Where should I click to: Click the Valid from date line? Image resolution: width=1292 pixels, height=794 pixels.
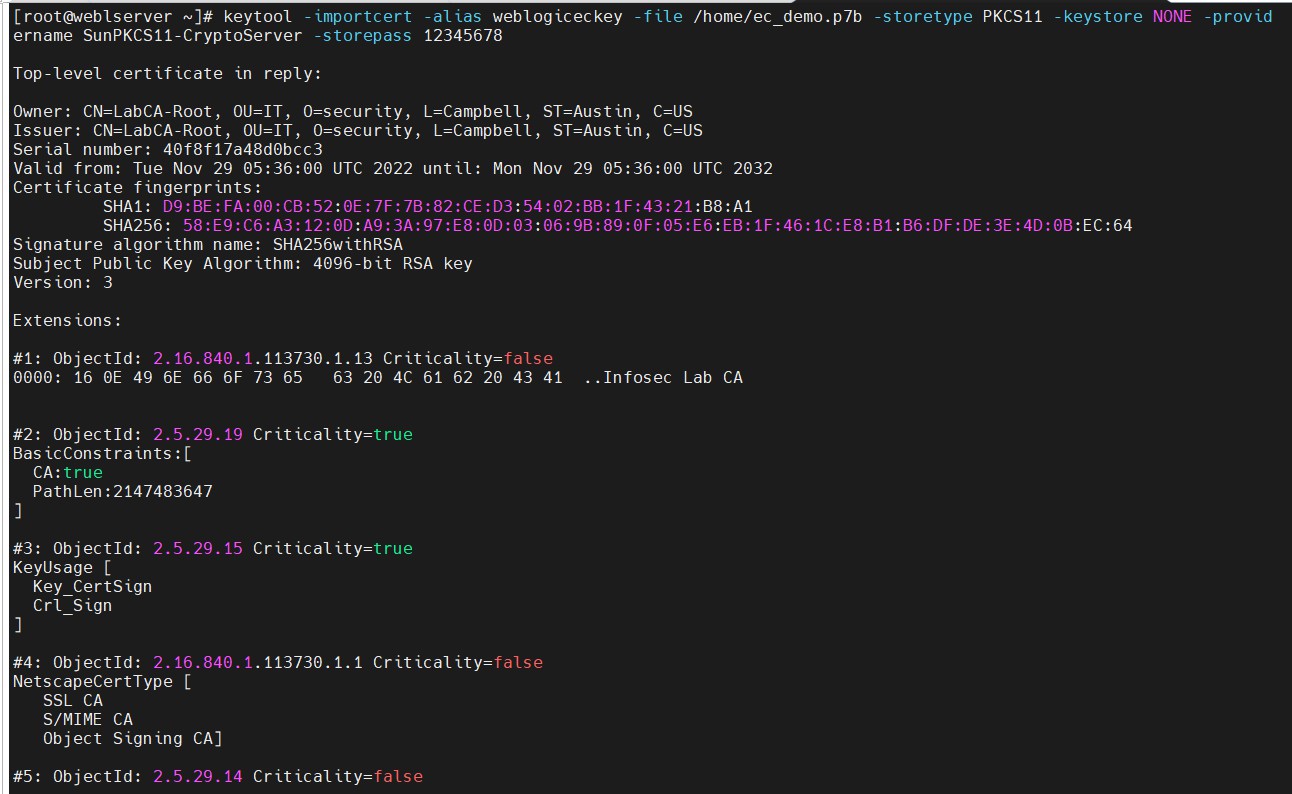click(x=392, y=169)
